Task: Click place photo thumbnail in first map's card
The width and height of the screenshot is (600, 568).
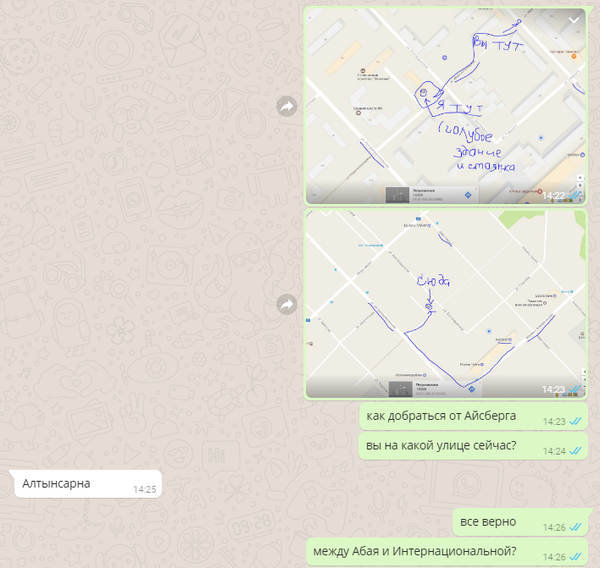Action: pos(398,194)
